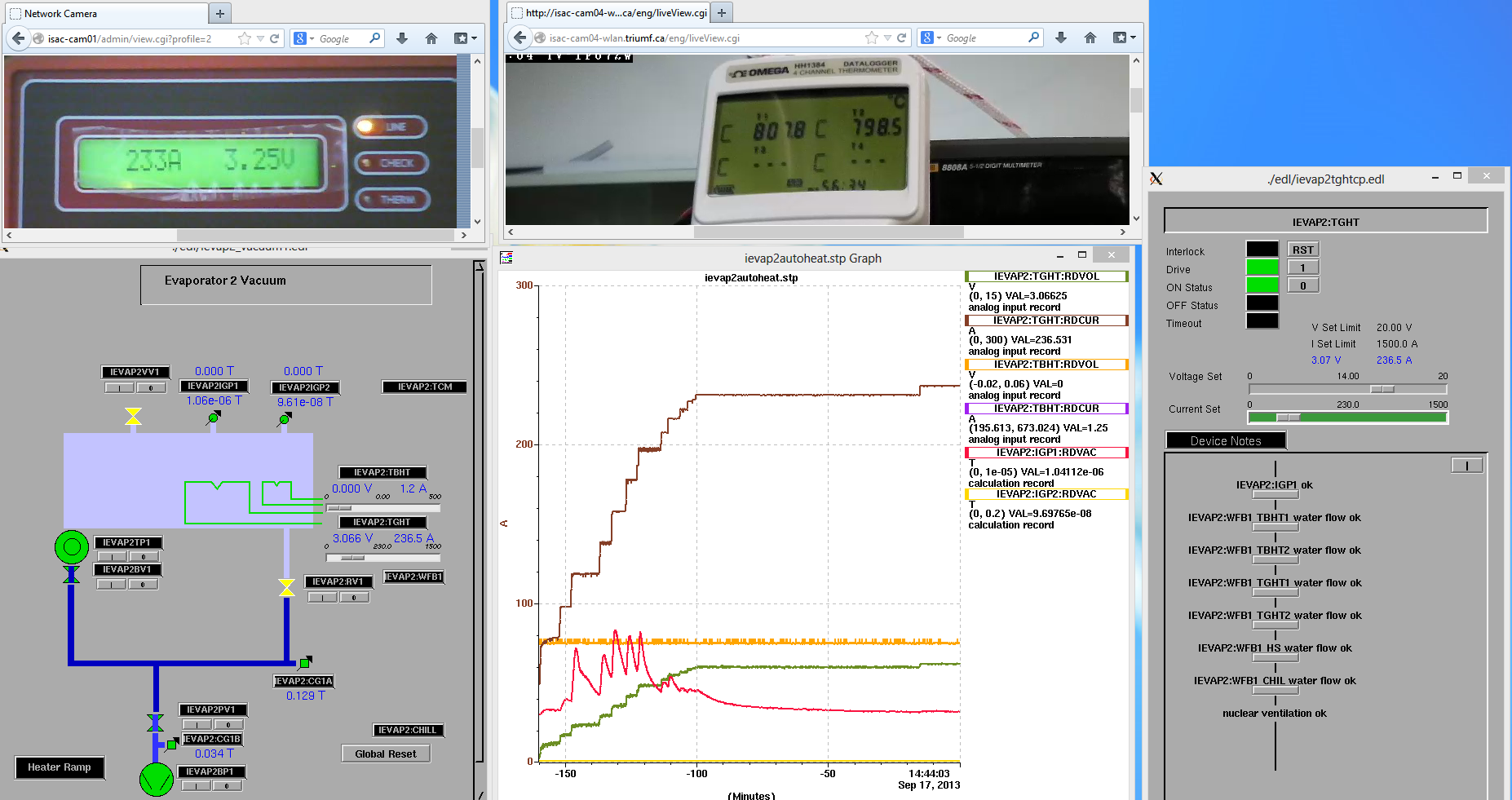Viewport: 1512px width, 800px height.
Task: Open the IEVAP2:WFB1 display
Action: 414,577
